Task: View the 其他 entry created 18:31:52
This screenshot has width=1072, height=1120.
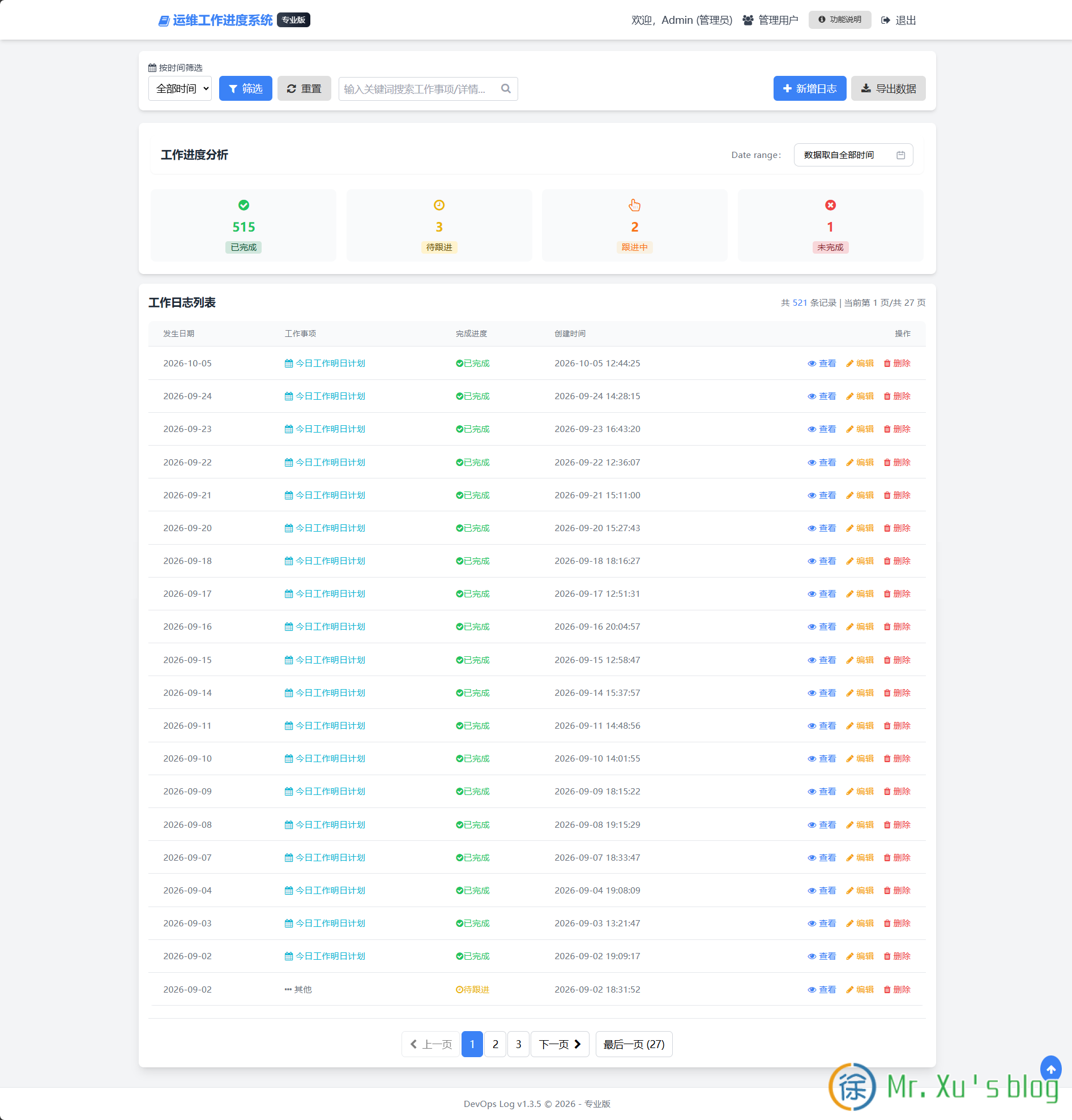Action: (822, 990)
